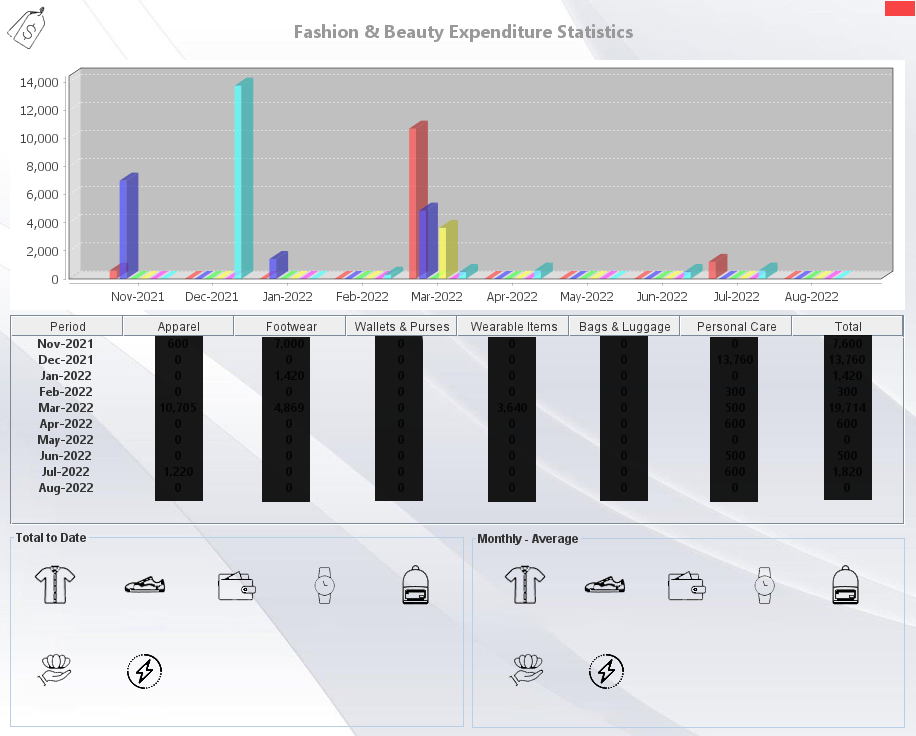Select the May-2022 table row label
Viewport: 916px width, 736px height.
[65, 440]
